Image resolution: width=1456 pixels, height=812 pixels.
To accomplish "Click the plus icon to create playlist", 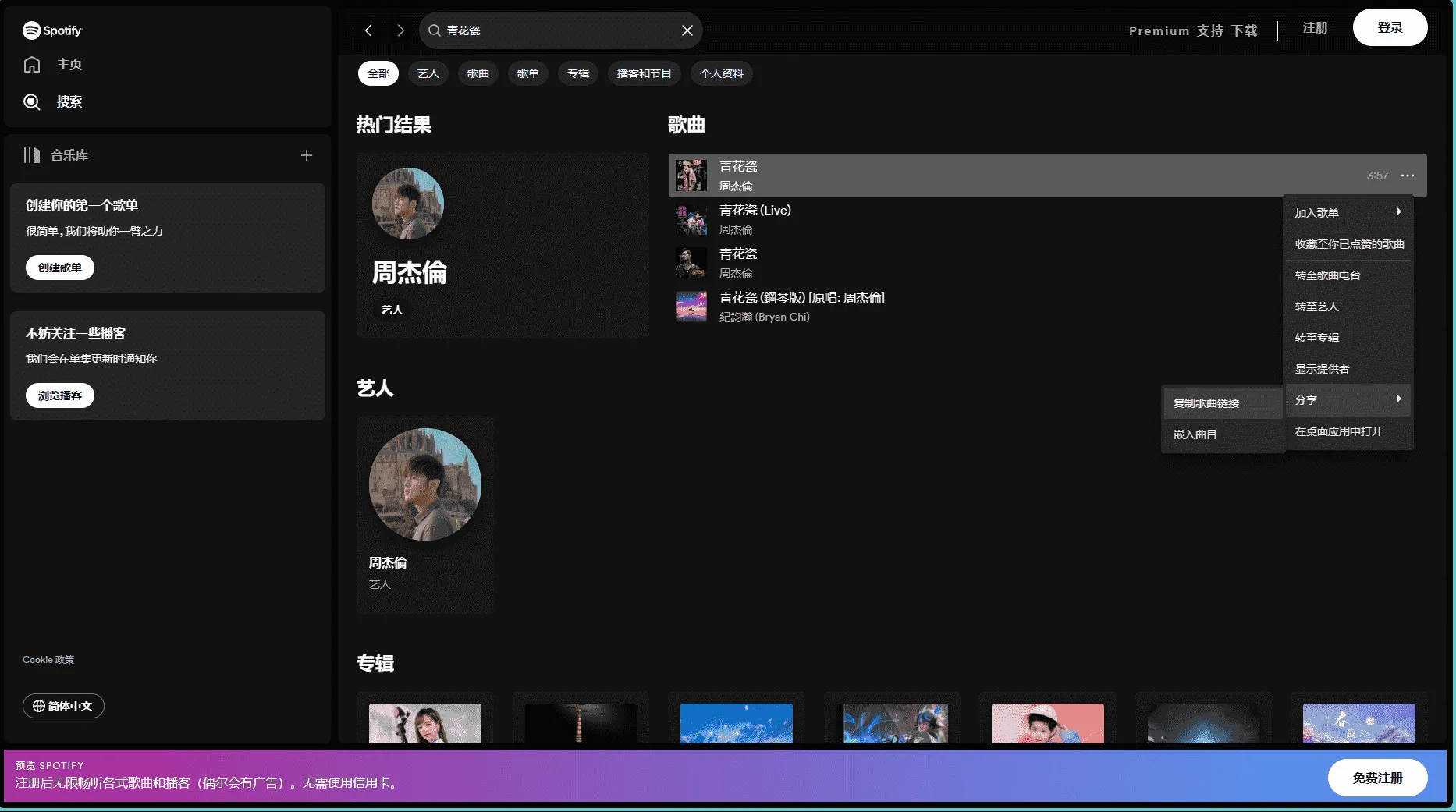I will click(307, 155).
